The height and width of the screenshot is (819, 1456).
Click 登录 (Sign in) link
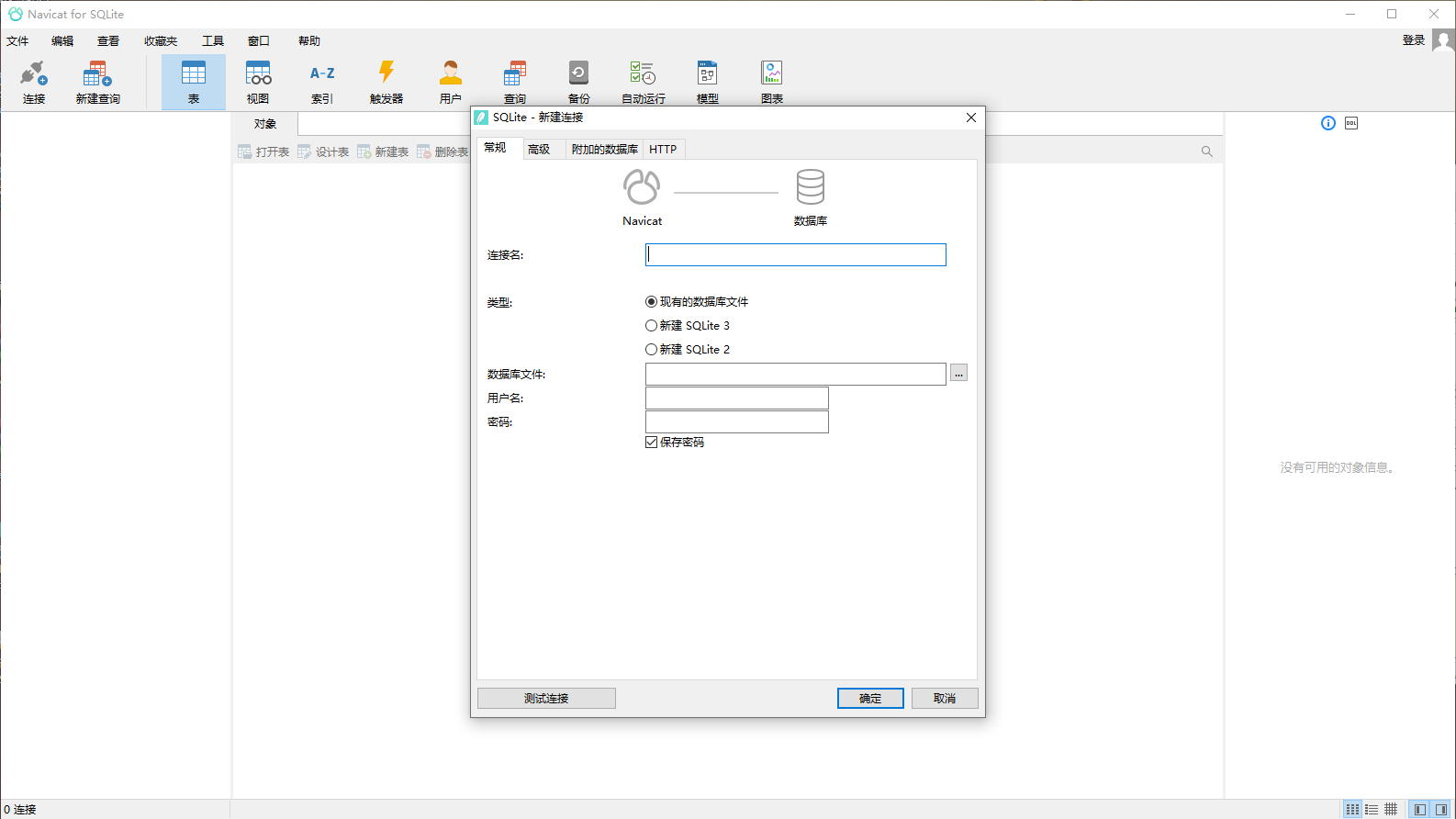[x=1414, y=40]
